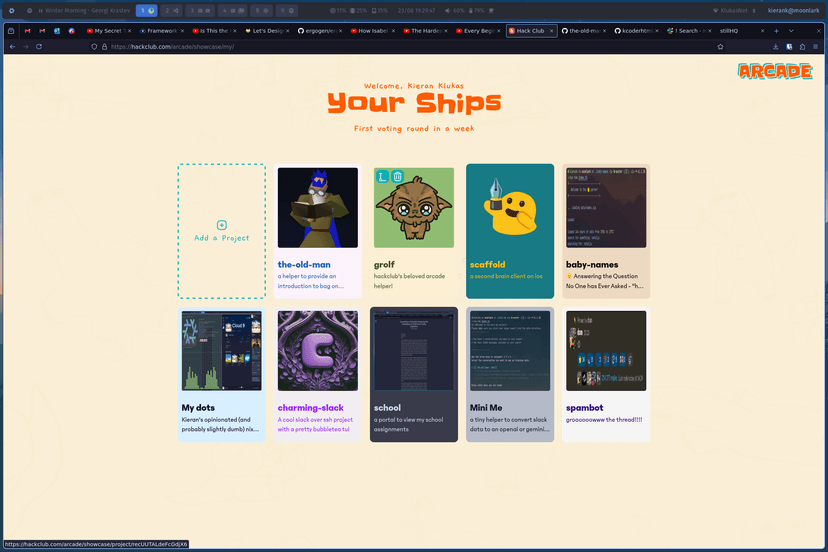This screenshot has height=552, width=828.
Task: Open the scaffold project thumbnail
Action: (510, 208)
